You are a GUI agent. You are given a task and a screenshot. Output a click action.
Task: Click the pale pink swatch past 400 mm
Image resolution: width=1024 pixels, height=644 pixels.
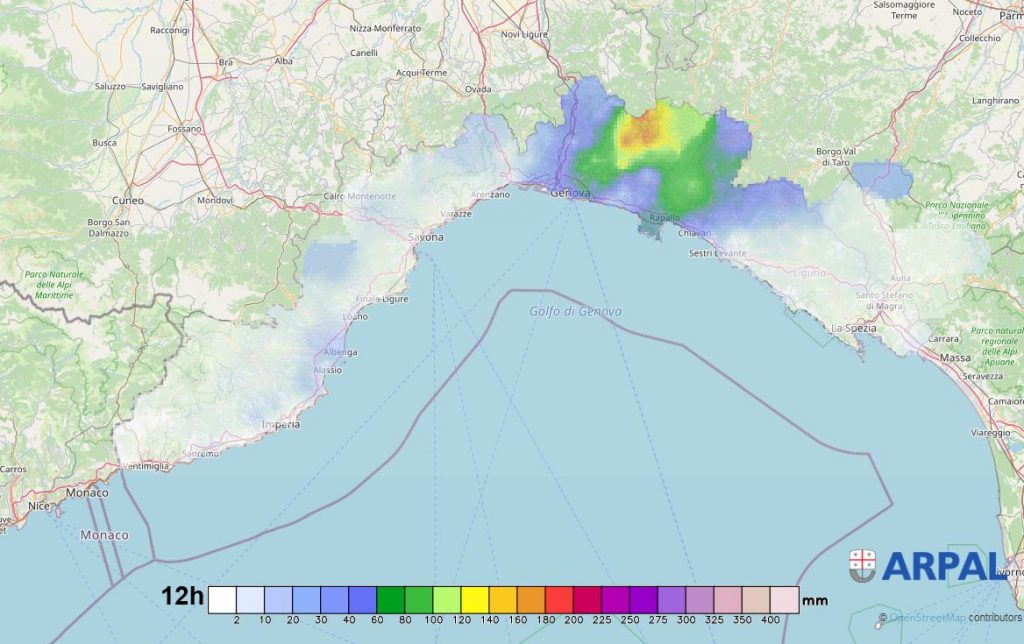784,599
